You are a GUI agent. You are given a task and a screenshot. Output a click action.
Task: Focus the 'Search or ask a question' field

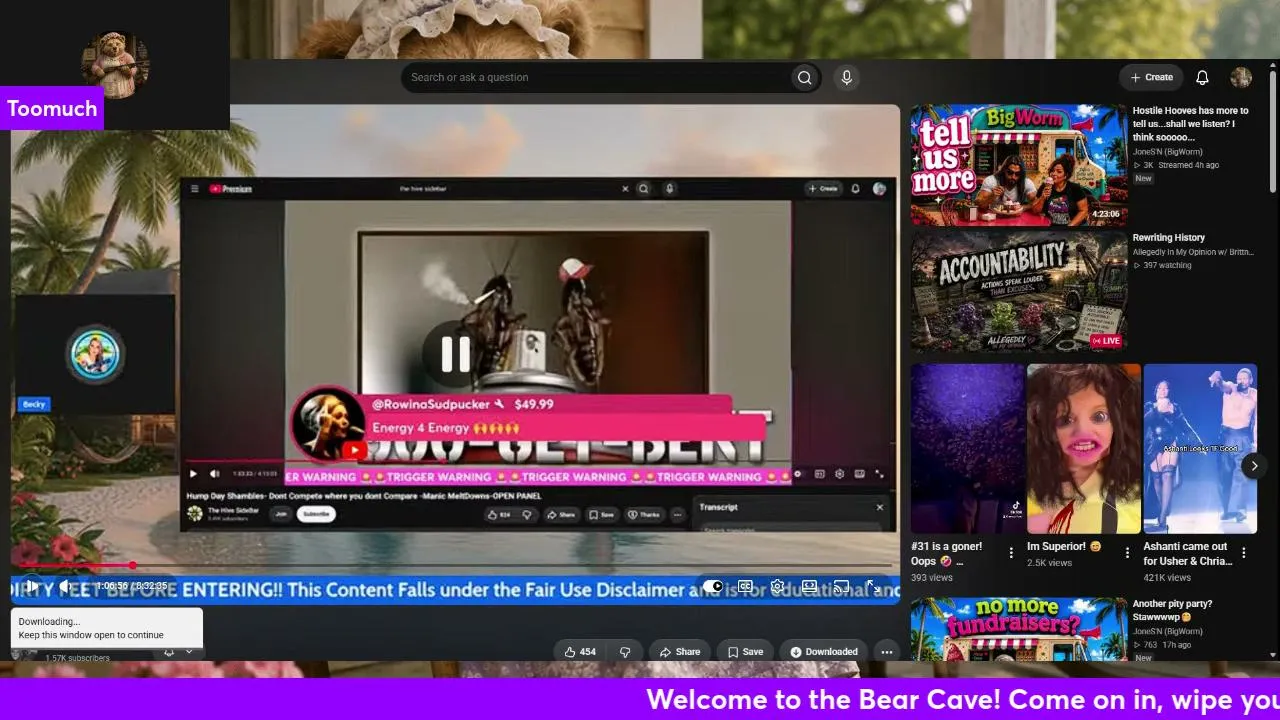click(597, 78)
